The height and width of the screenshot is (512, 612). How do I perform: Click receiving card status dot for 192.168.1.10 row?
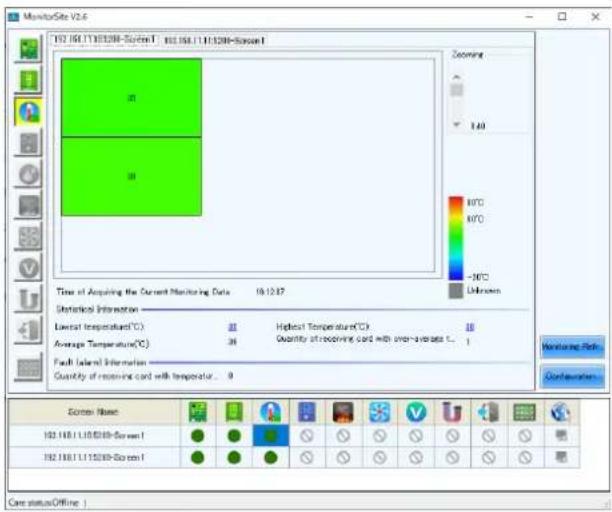click(234, 436)
